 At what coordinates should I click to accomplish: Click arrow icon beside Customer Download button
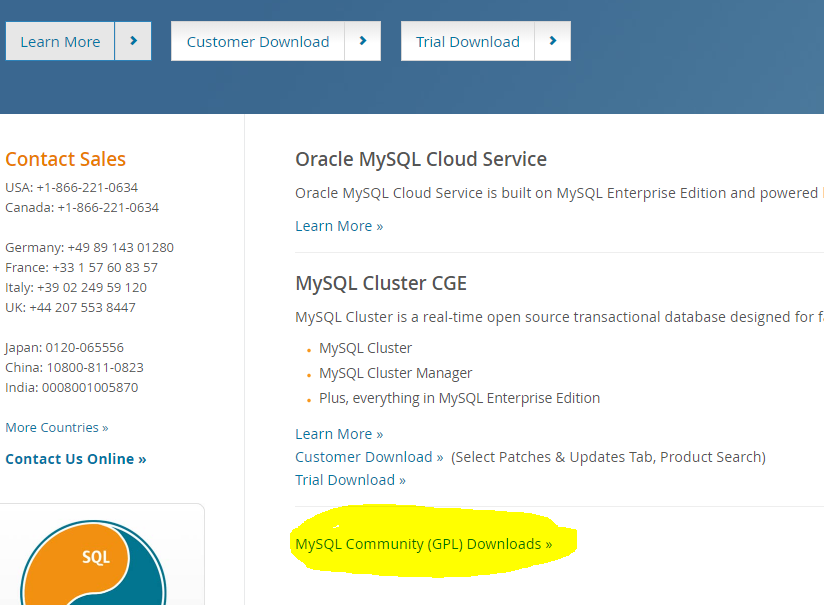coord(363,41)
